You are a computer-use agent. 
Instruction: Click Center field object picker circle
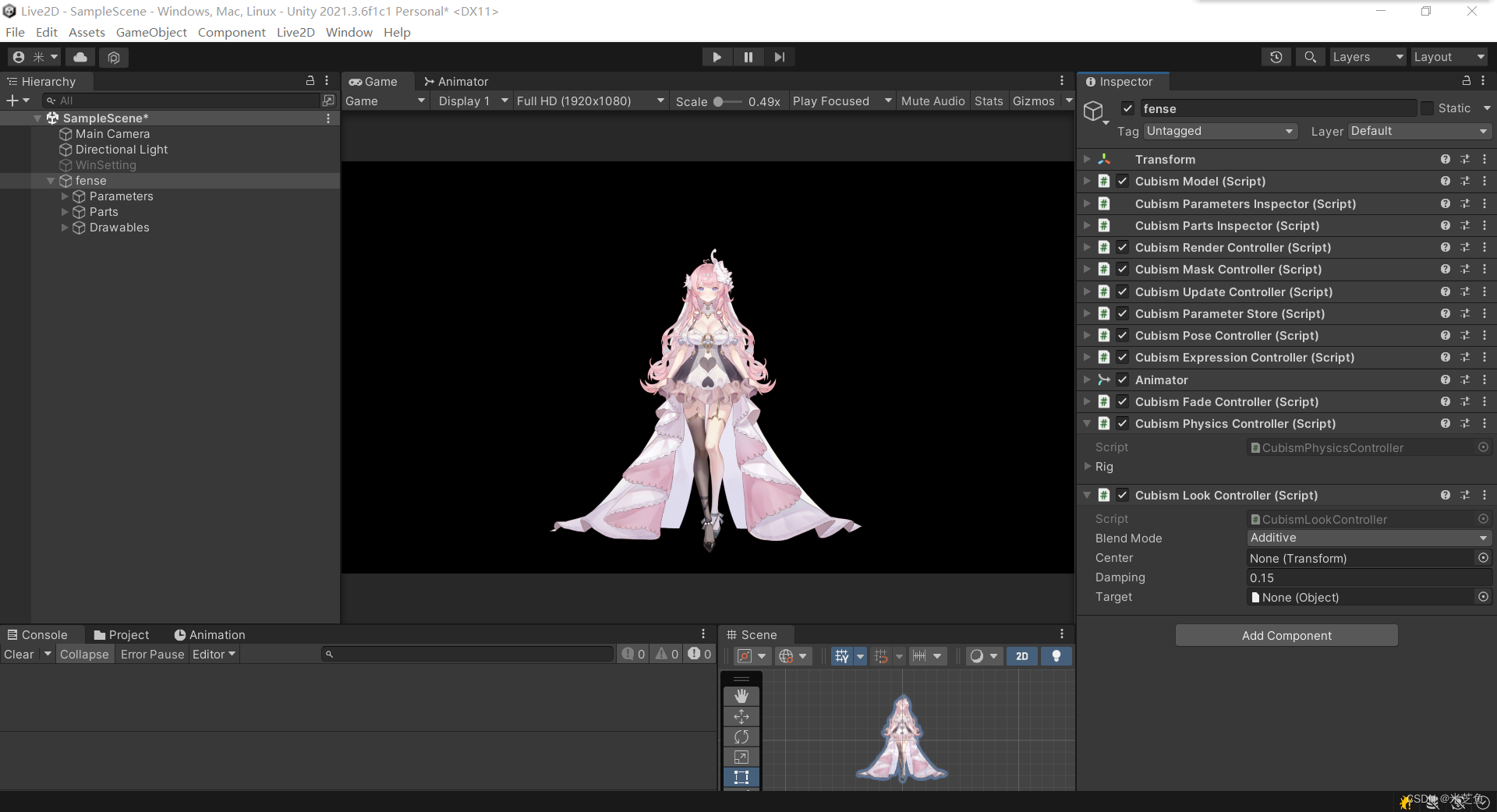coord(1483,558)
